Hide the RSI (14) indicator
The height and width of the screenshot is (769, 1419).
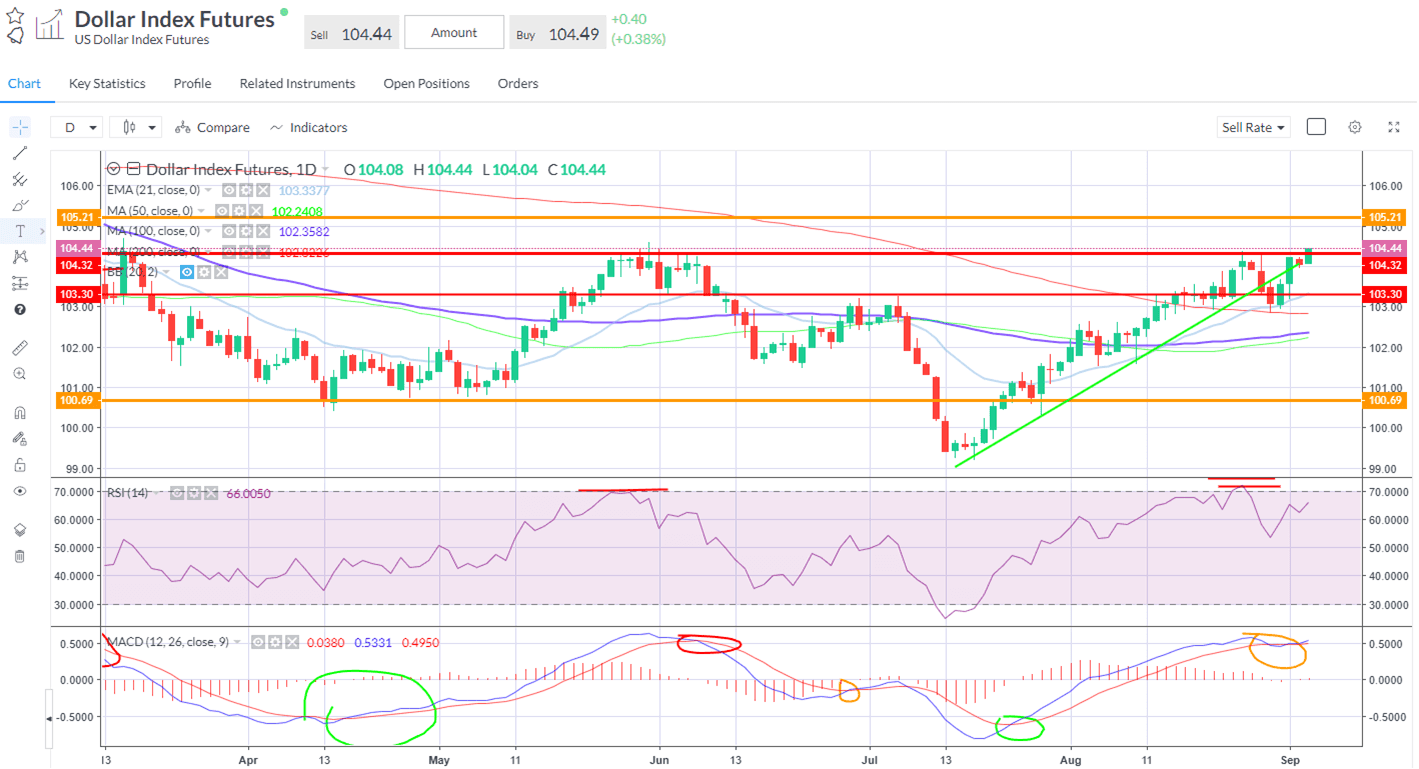pos(177,493)
